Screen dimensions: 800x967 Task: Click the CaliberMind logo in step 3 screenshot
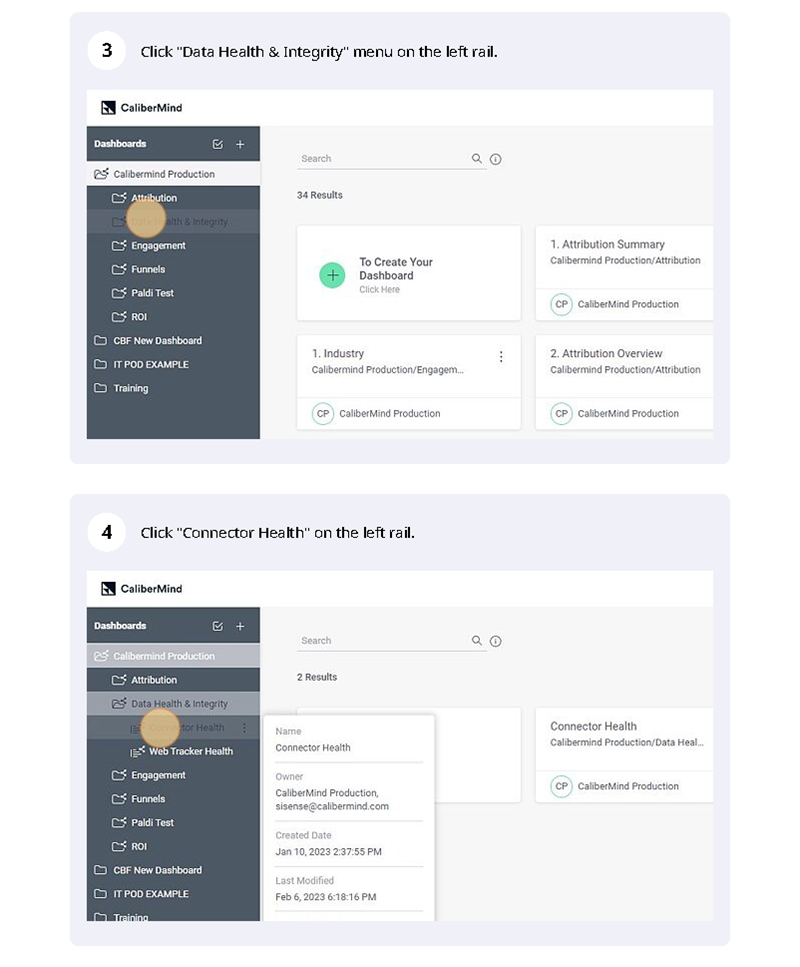pyautogui.click(x=142, y=108)
